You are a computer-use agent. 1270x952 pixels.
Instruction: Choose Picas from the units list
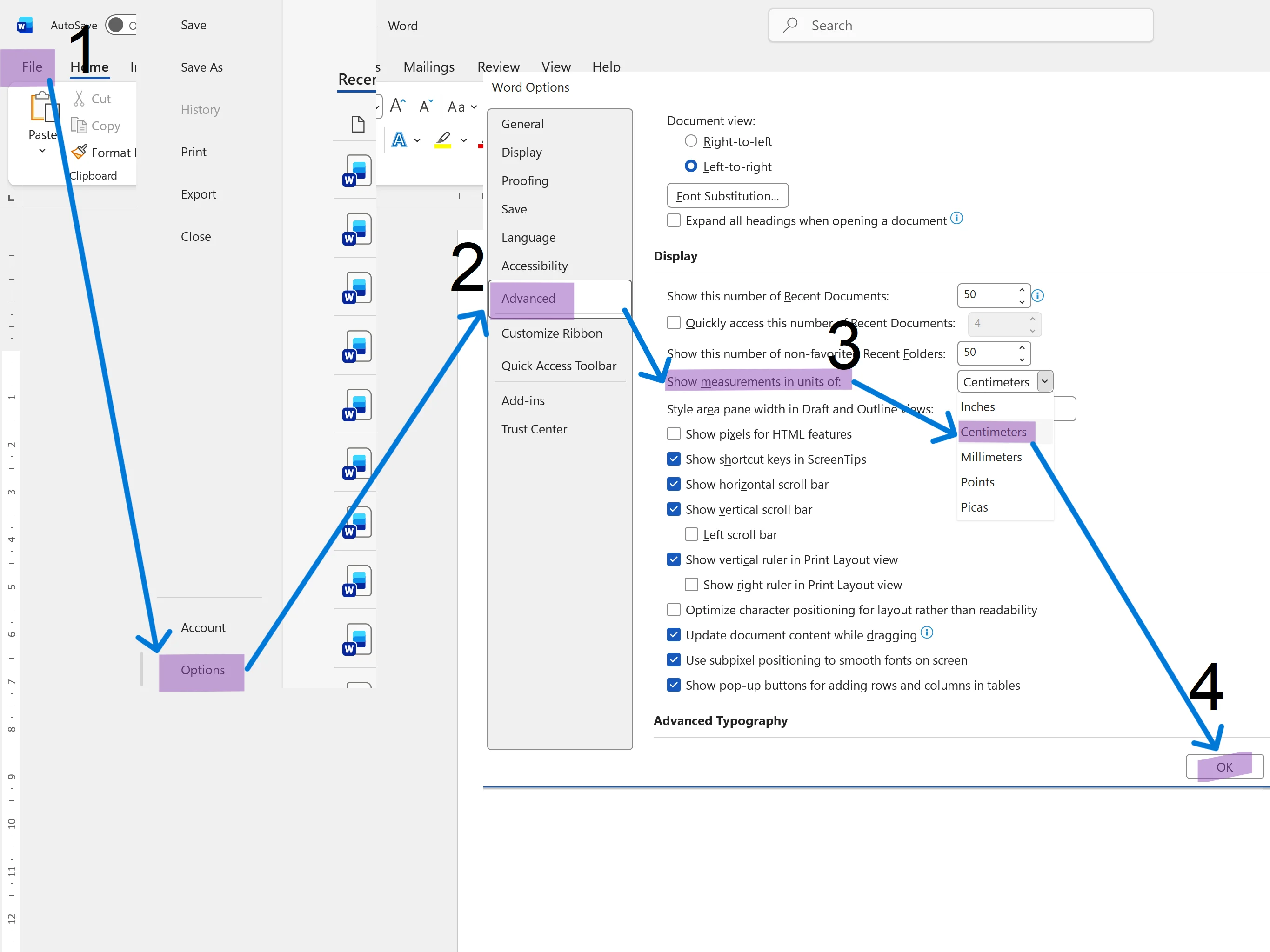tap(1005, 508)
